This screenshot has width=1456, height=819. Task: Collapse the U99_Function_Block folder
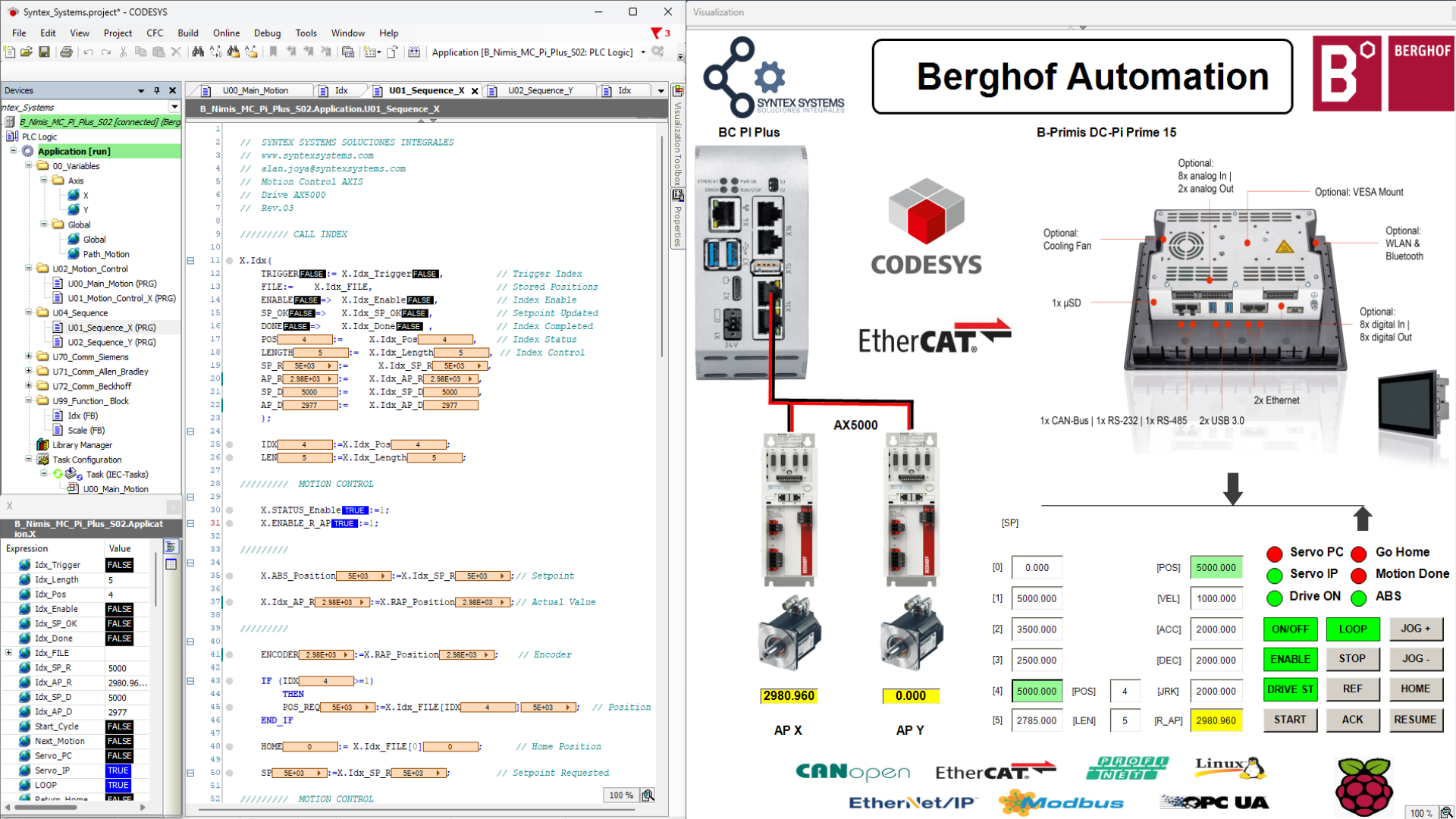(x=29, y=400)
